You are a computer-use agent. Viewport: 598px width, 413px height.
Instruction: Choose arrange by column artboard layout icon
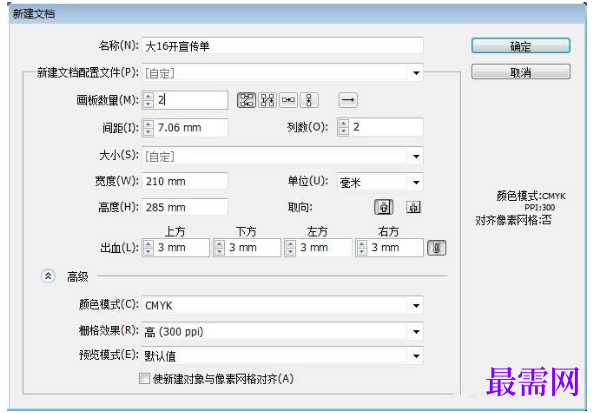[x=309, y=100]
